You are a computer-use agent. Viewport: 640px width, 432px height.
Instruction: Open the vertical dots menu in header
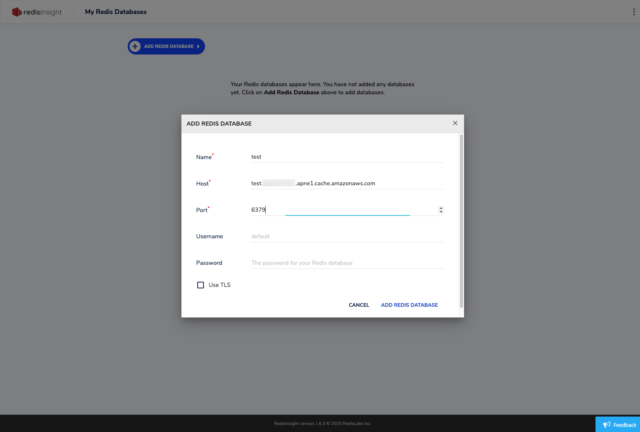(x=633, y=12)
